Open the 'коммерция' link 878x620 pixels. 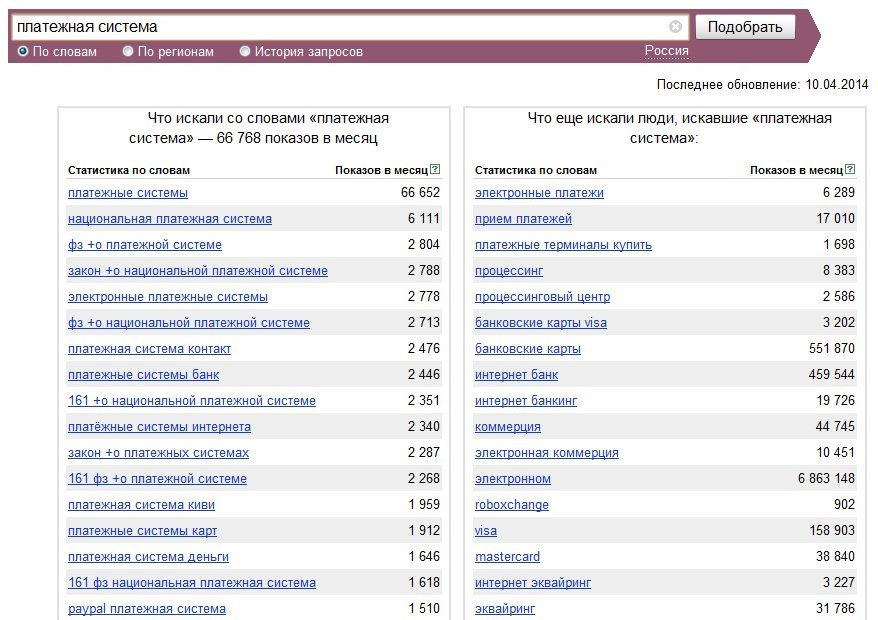(x=508, y=427)
